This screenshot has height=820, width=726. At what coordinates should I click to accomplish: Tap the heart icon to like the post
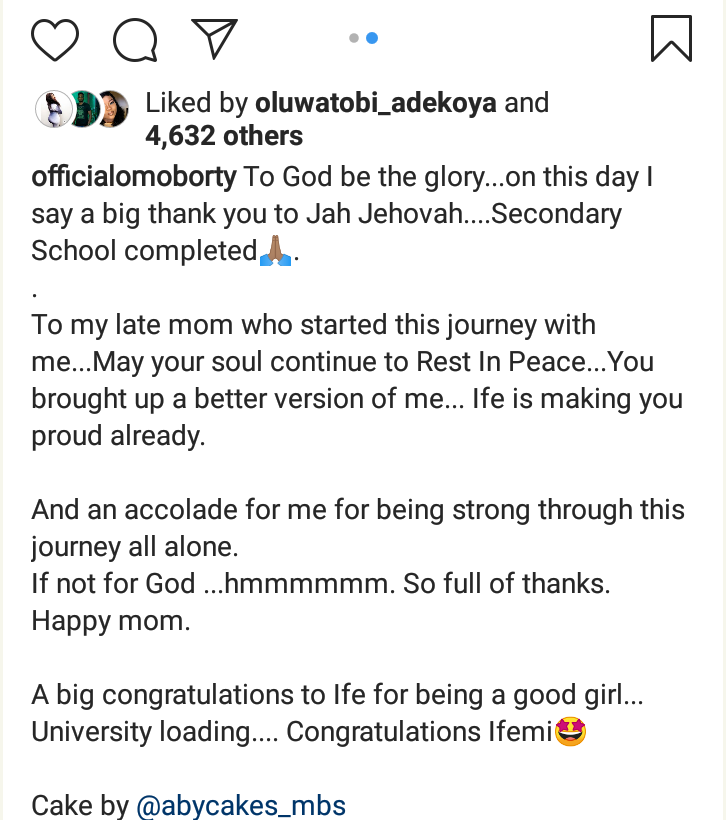pyautogui.click(x=55, y=40)
